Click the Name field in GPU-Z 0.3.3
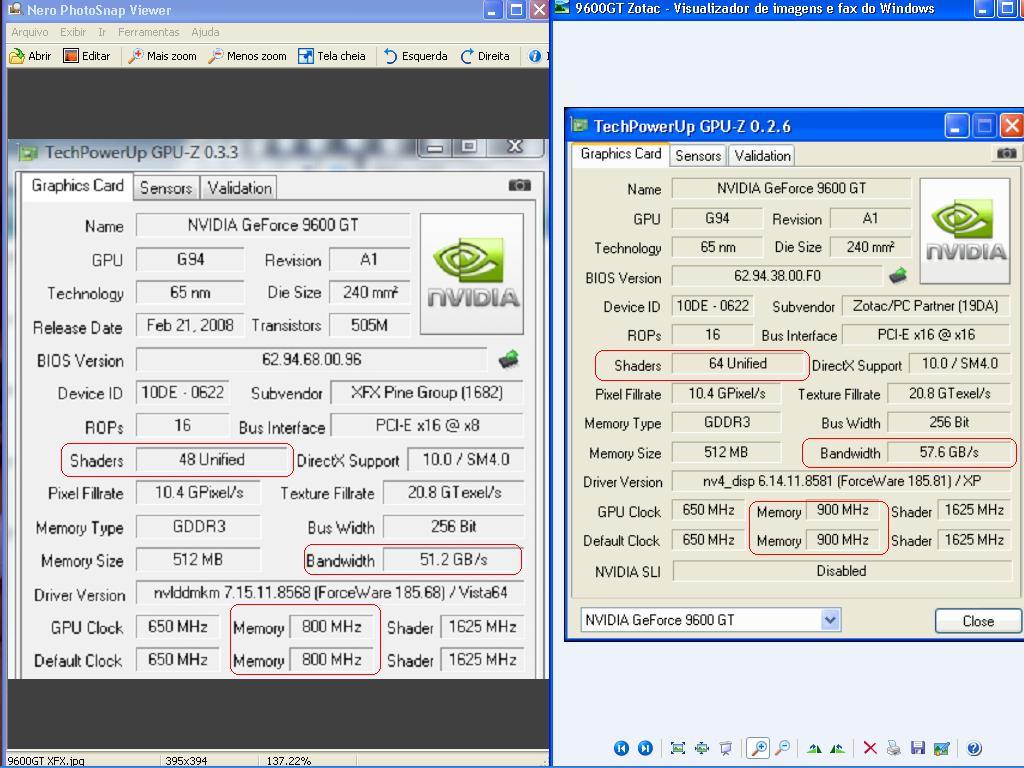This screenshot has height=768, width=1024. [x=273, y=225]
